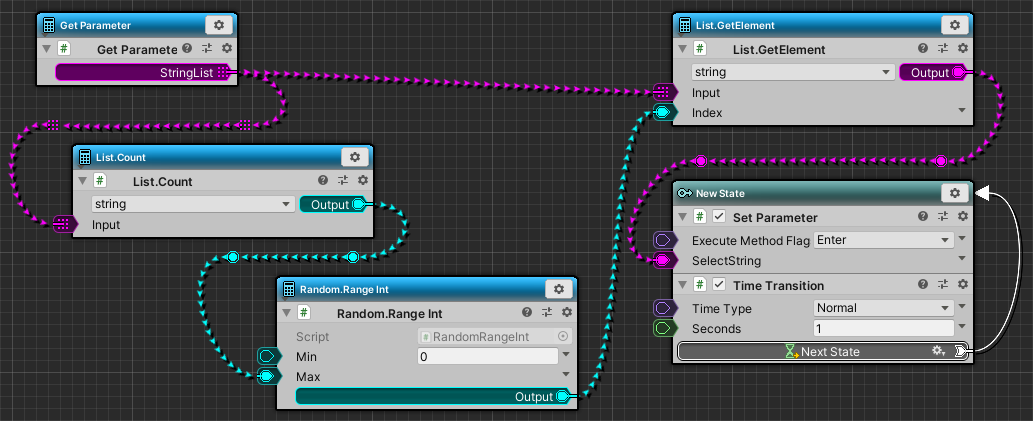Click the Min value field
Image resolution: width=1033 pixels, height=421 pixels.
(486, 356)
